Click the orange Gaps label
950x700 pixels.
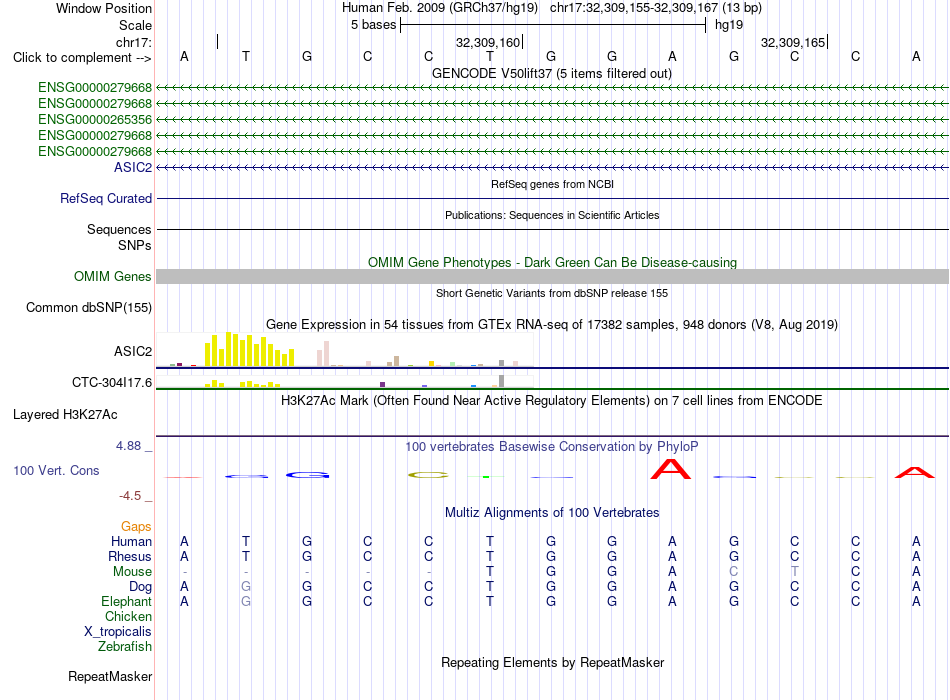click(x=136, y=527)
